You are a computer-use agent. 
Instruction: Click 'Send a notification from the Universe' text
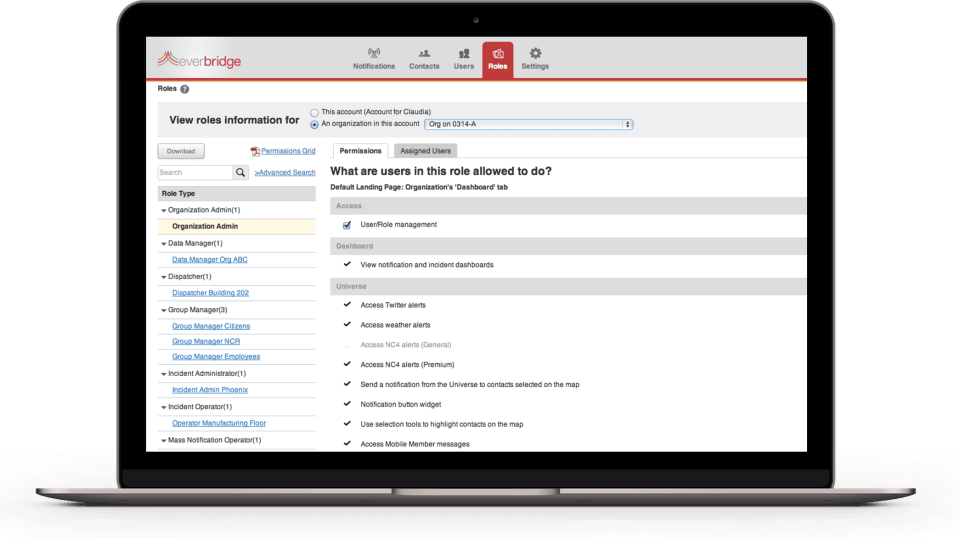[x=470, y=384]
